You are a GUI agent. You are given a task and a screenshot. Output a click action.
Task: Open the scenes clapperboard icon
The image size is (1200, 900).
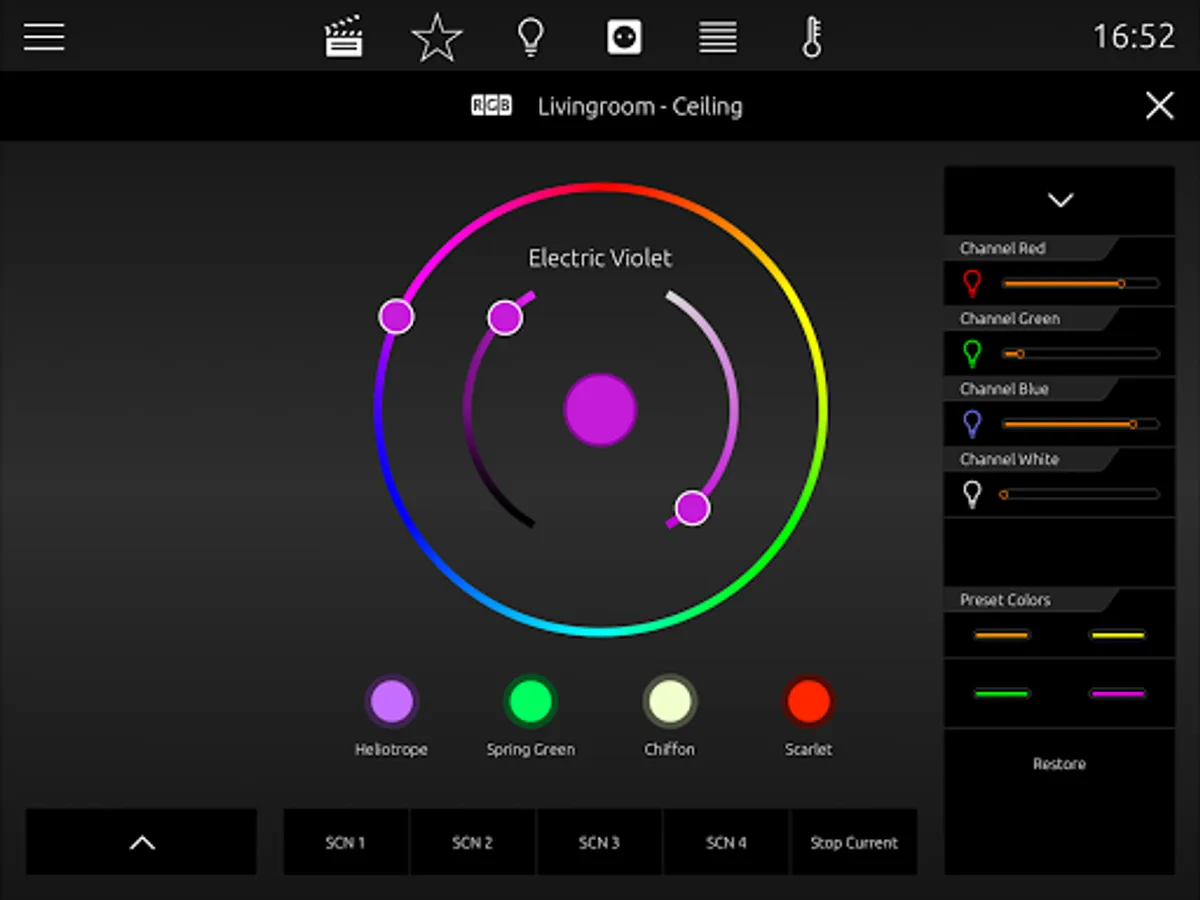pos(343,38)
